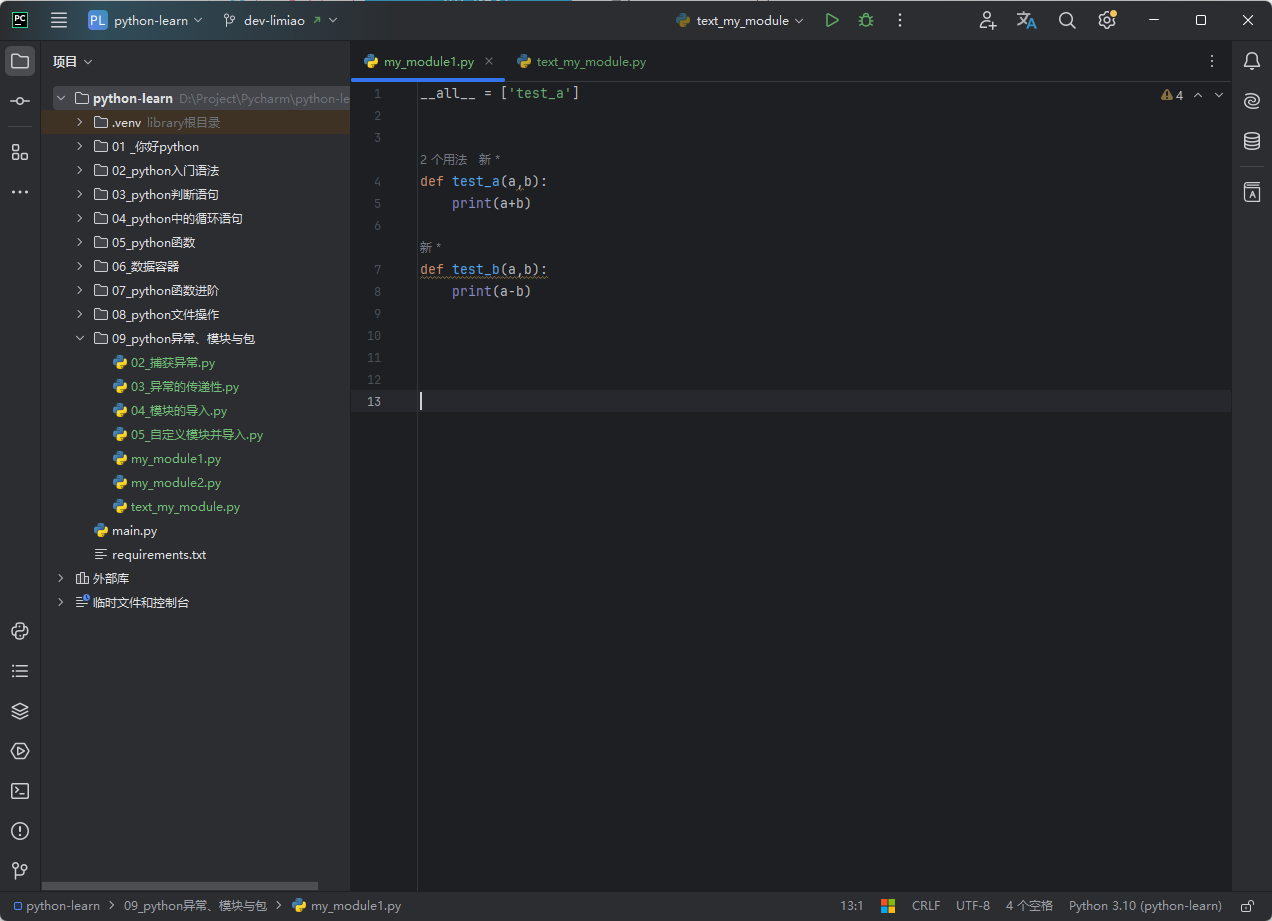The height and width of the screenshot is (921, 1272).
Task: Open the Code With Me icon
Action: click(988, 20)
